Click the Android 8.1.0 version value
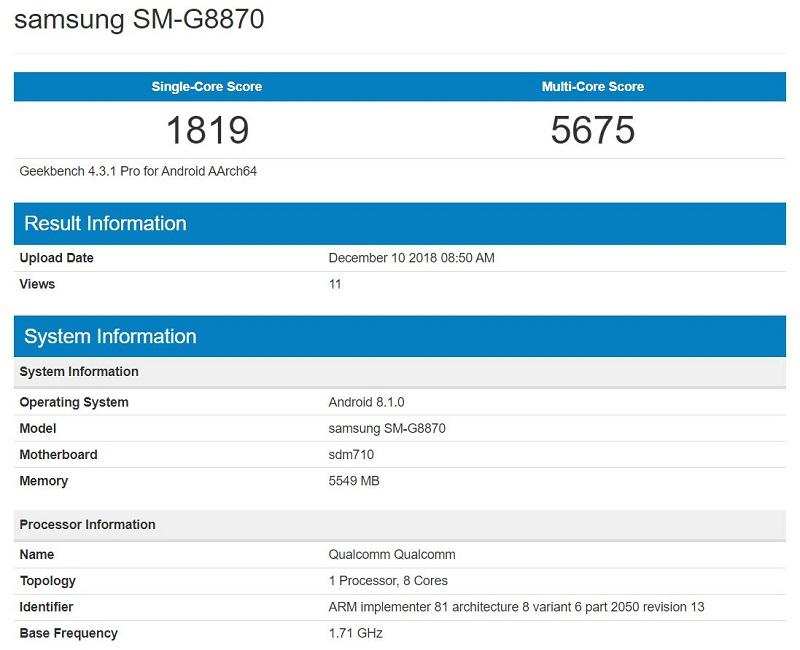The height and width of the screenshot is (650, 800). tap(367, 401)
